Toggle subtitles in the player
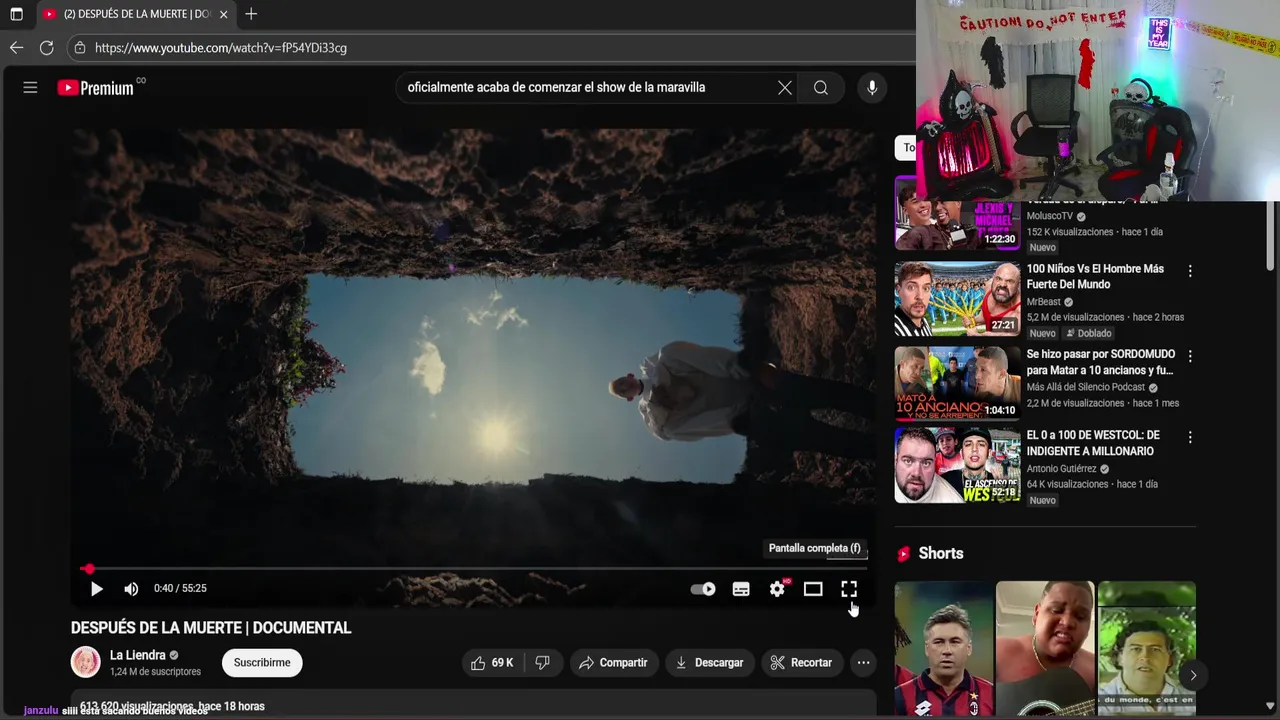Image resolution: width=1280 pixels, height=720 pixels. [x=741, y=589]
